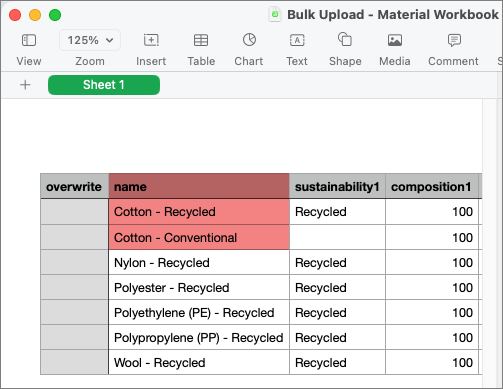503x389 pixels.
Task: Click the Numbers document icon in title bar
Action: tap(275, 15)
